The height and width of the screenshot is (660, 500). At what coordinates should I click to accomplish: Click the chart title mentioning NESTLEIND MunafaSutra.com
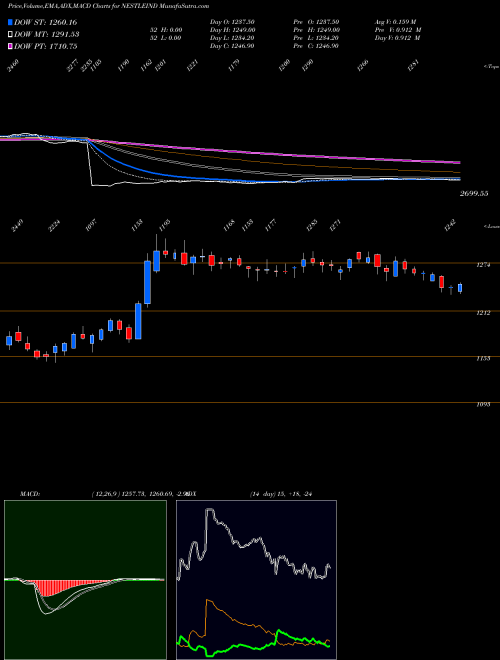108,6
